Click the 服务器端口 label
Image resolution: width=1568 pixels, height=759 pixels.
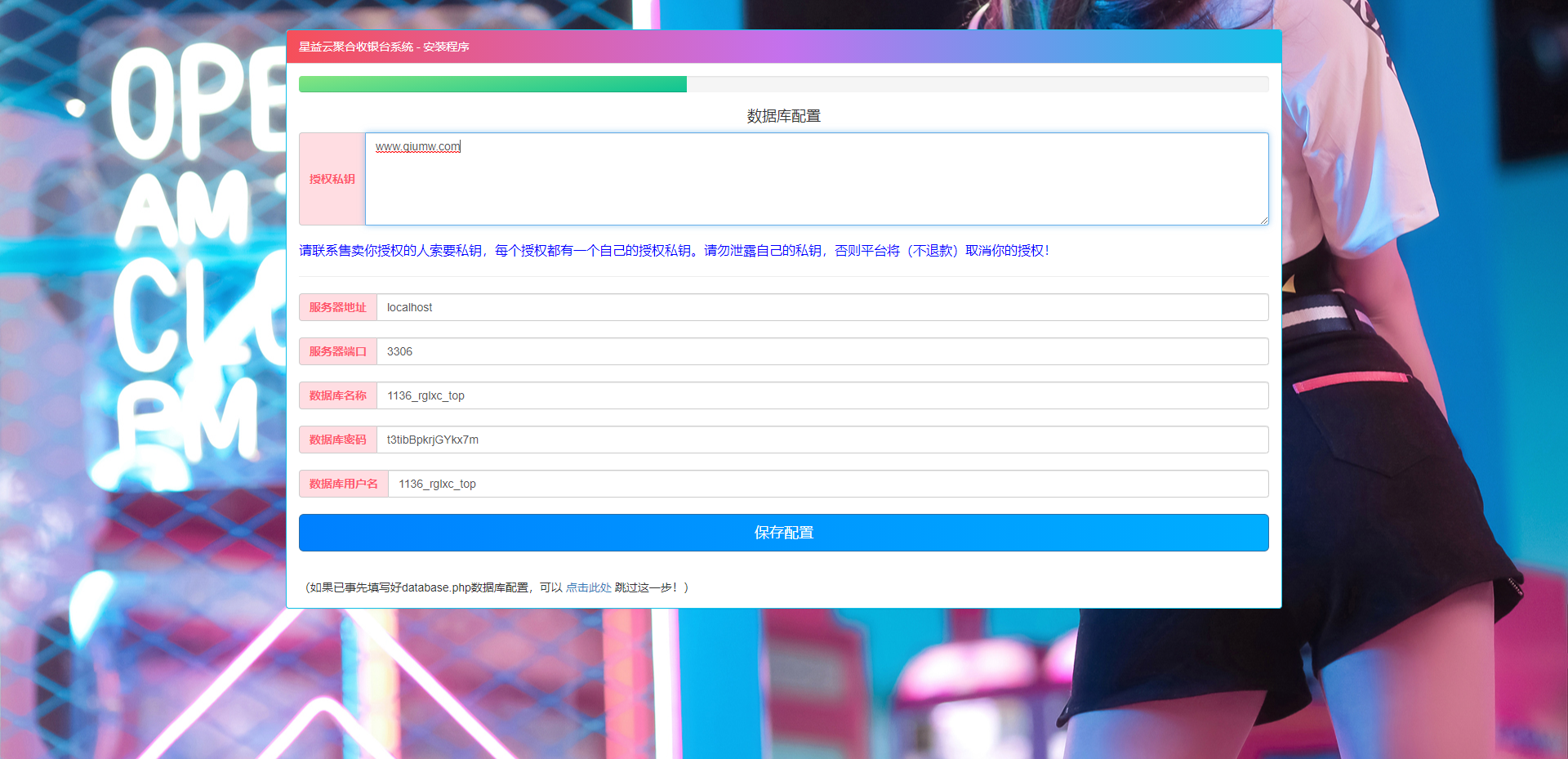pyautogui.click(x=337, y=351)
